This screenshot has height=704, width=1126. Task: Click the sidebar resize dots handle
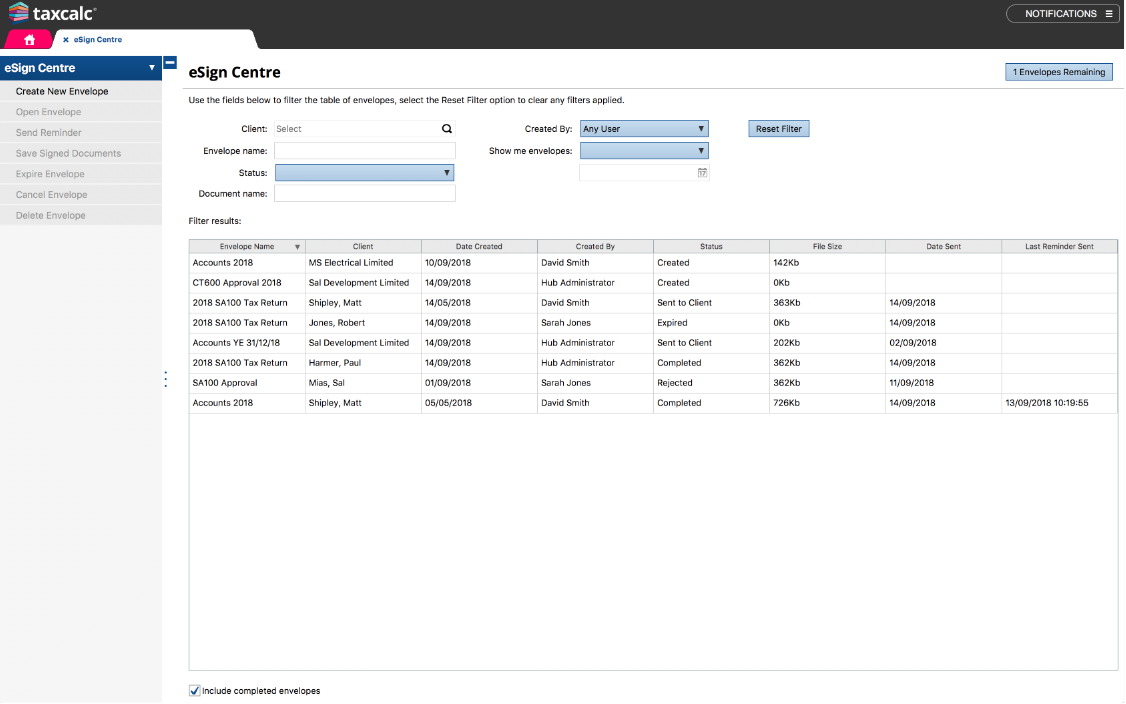click(x=166, y=379)
